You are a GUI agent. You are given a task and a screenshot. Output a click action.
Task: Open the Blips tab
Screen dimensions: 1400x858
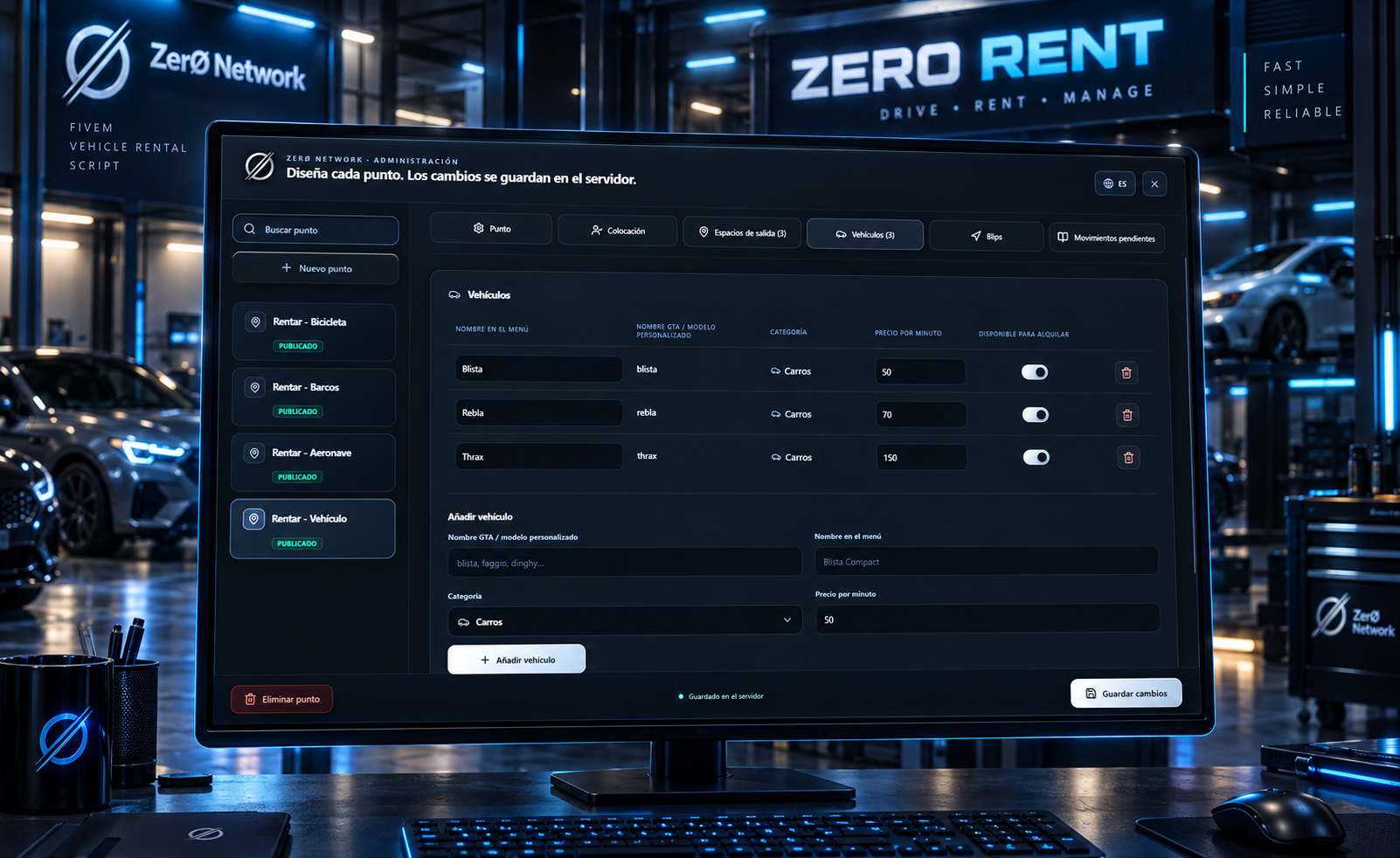click(986, 236)
